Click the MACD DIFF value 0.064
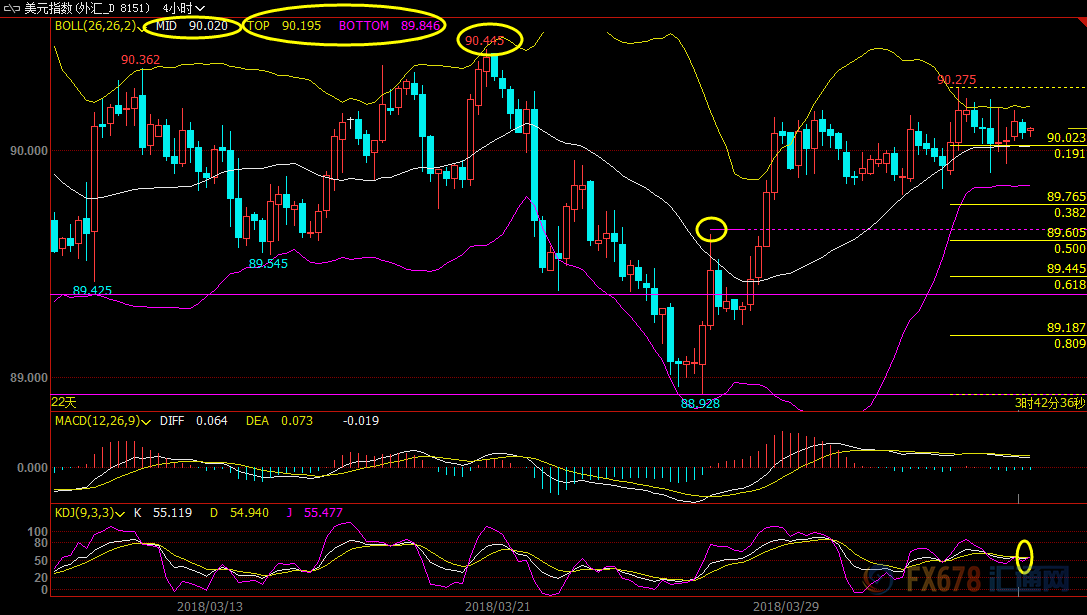The width and height of the screenshot is (1087, 615). coord(212,421)
